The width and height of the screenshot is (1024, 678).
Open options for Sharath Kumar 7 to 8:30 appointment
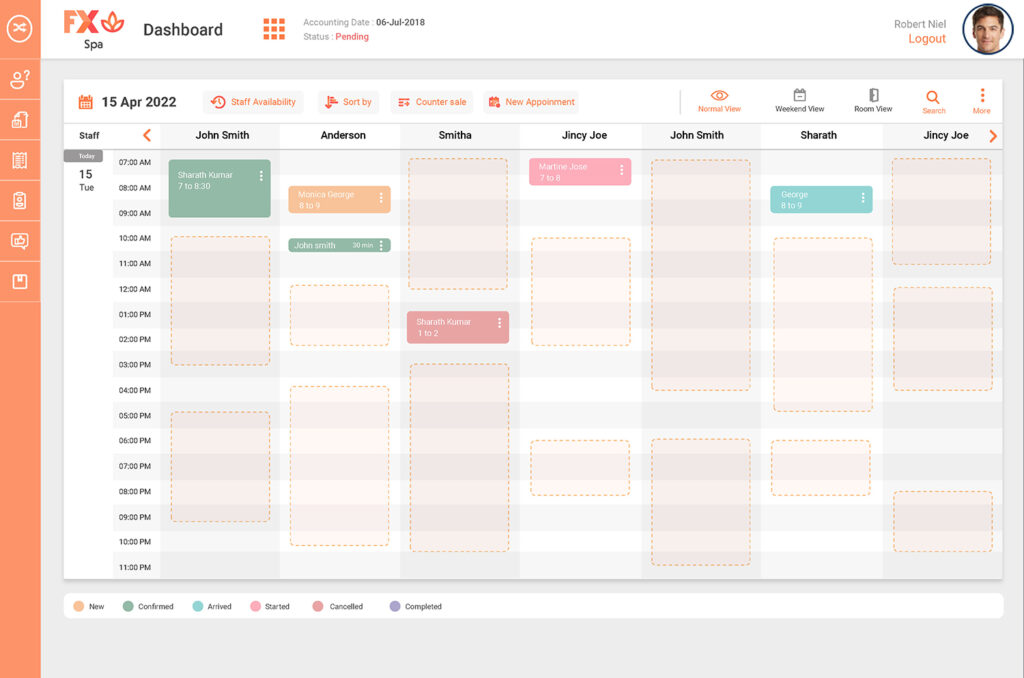(262, 176)
